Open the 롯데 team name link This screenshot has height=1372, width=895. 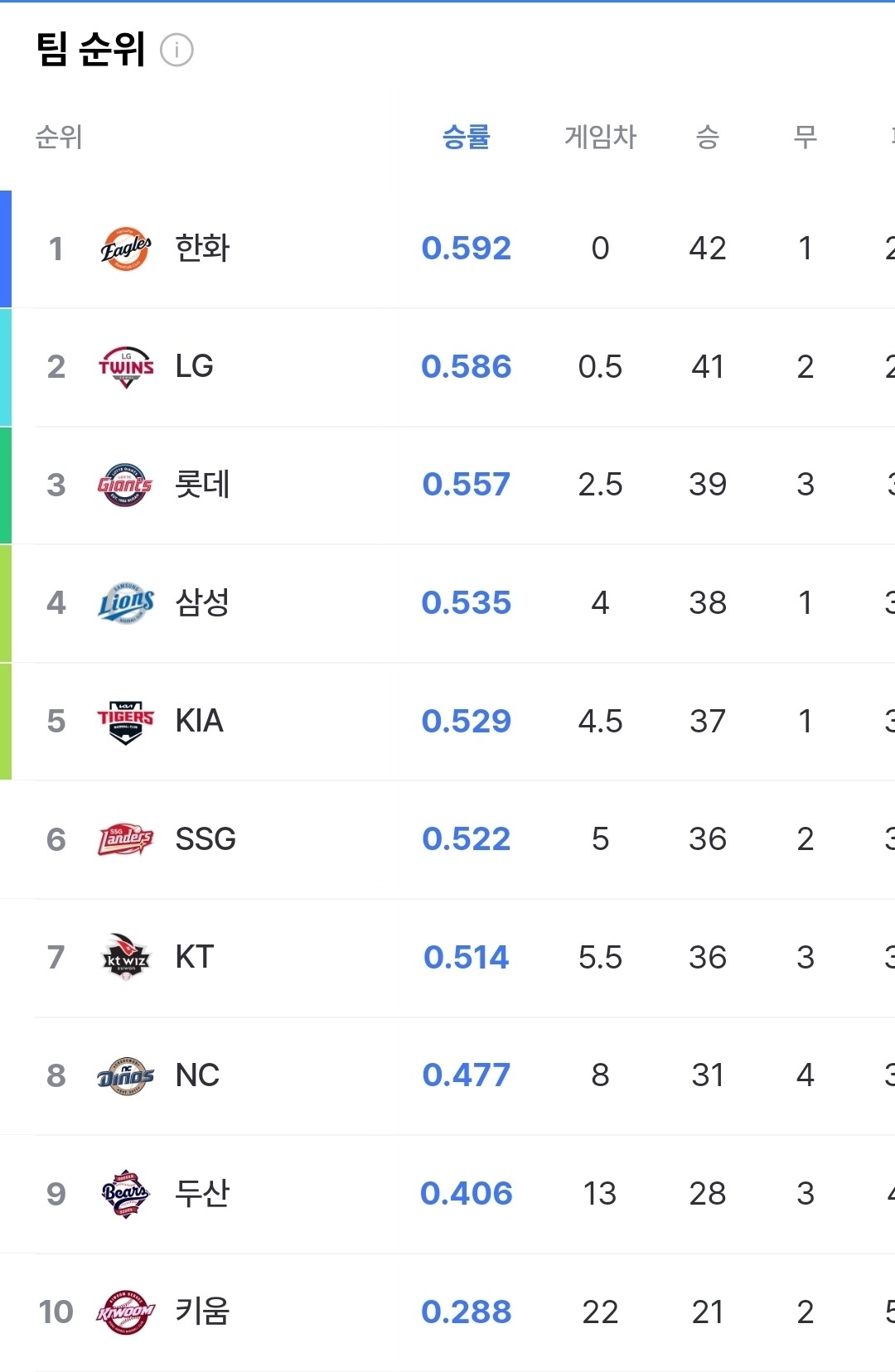point(202,485)
